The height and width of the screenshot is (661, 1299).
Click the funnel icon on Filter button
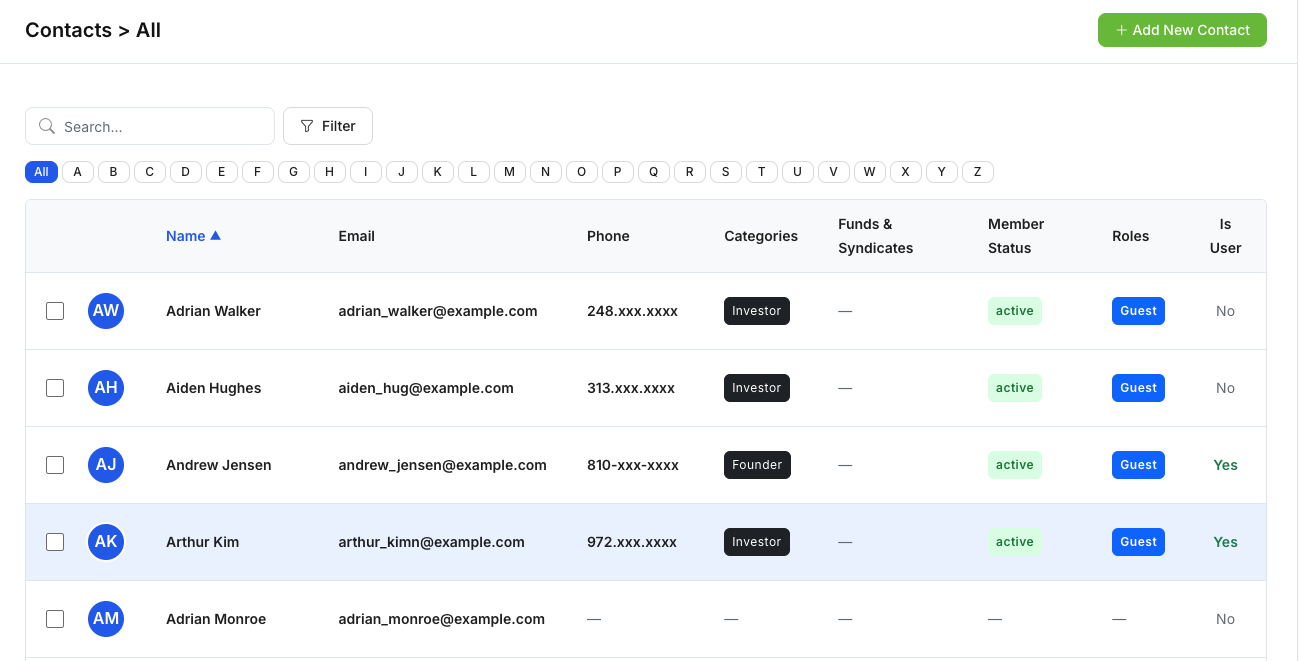(x=307, y=126)
